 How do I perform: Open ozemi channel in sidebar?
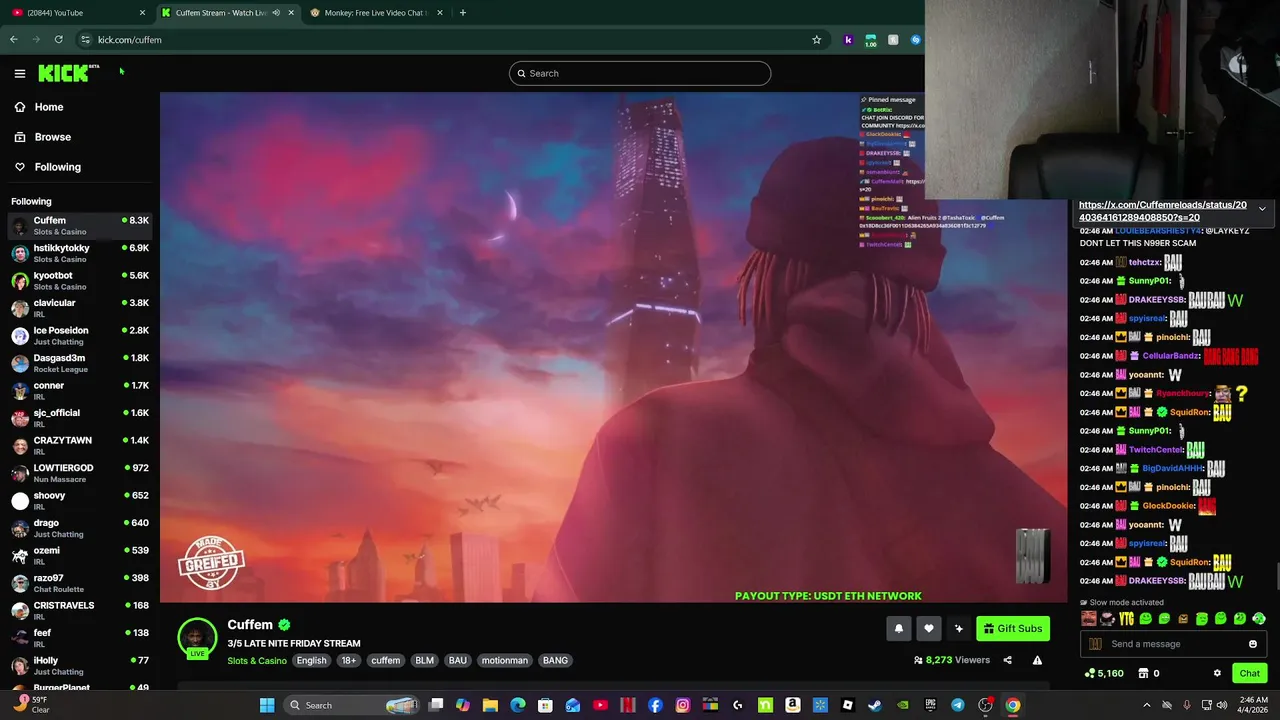[x=80, y=555]
